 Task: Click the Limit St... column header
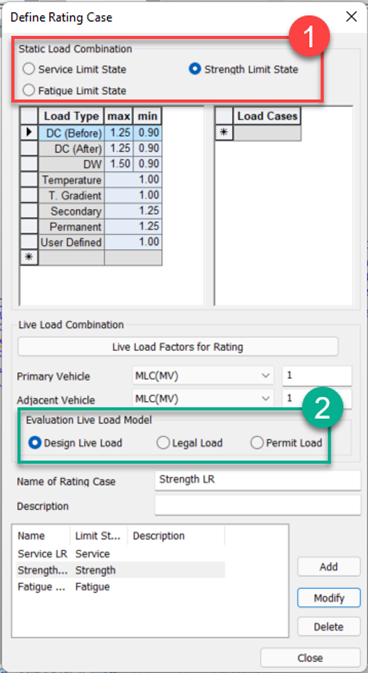99,536
